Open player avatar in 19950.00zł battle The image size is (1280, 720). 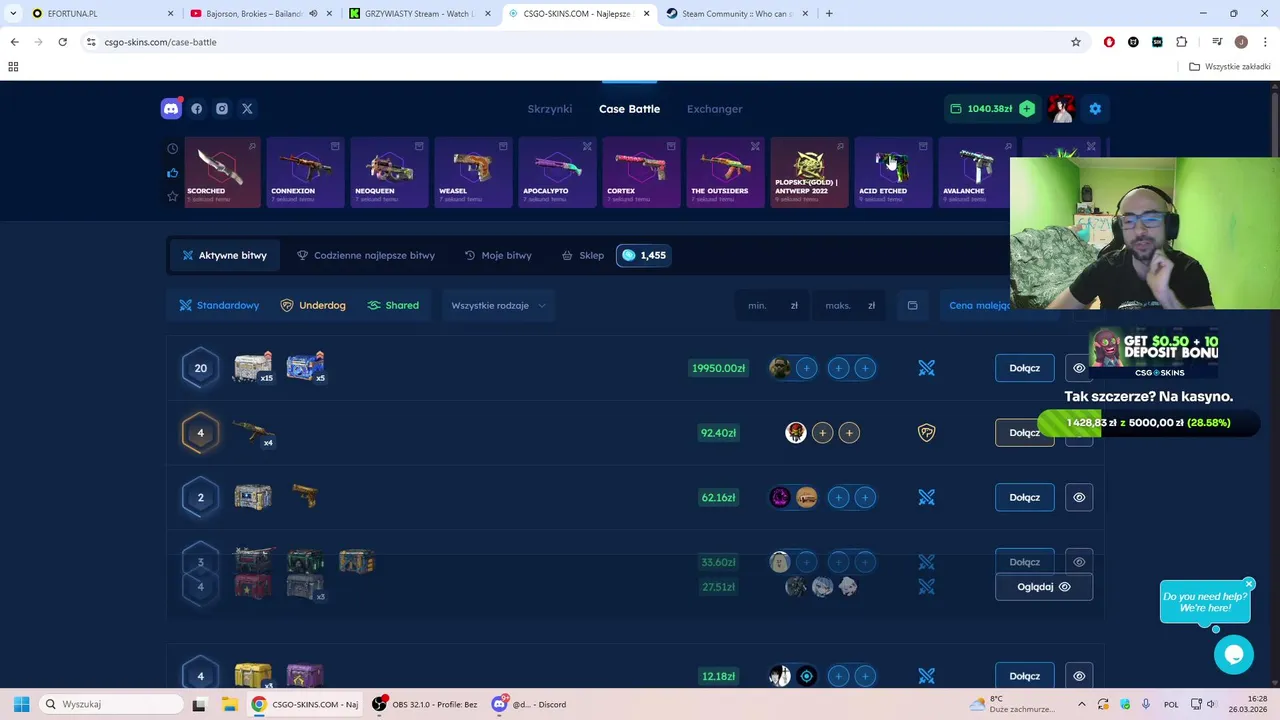pos(780,368)
